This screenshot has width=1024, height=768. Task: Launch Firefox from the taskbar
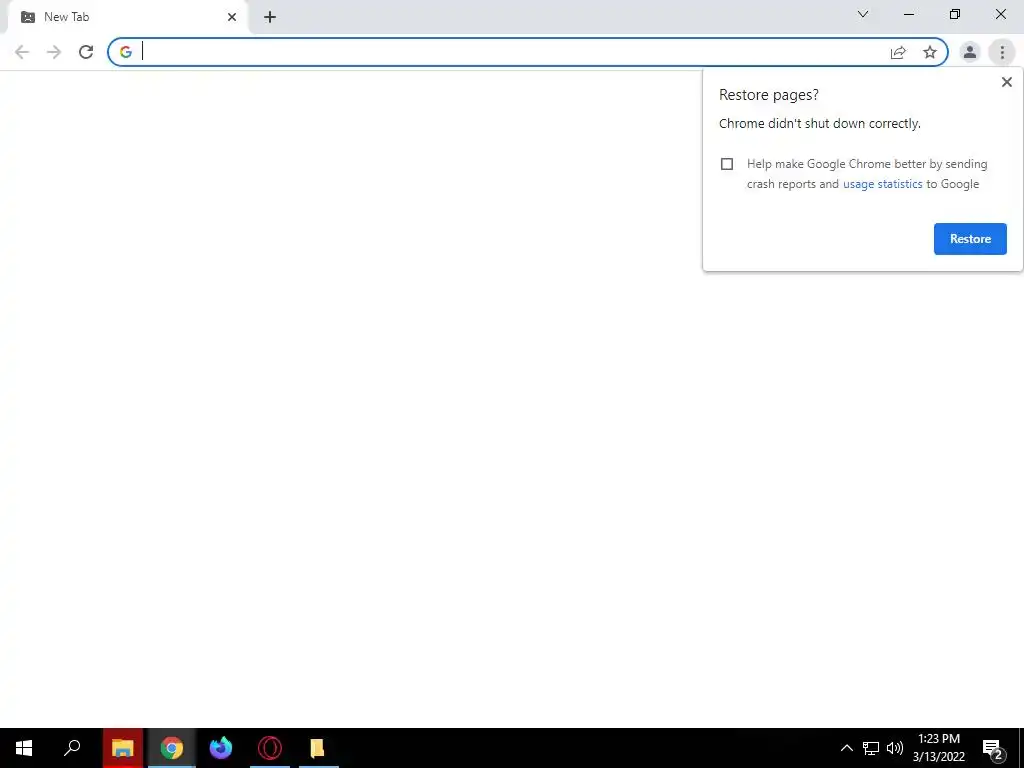[221, 748]
